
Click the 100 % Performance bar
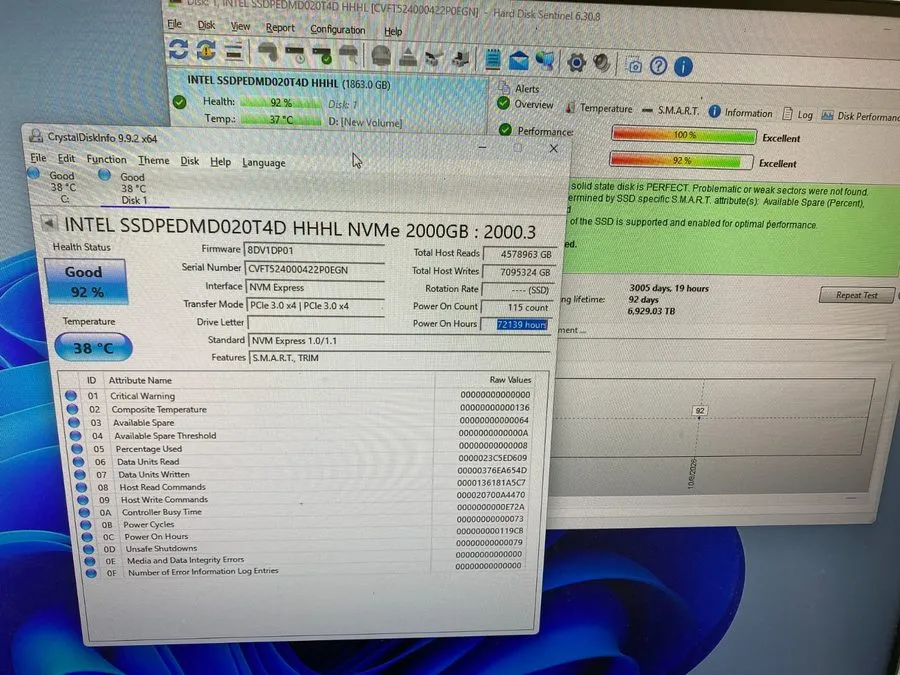tap(684, 135)
